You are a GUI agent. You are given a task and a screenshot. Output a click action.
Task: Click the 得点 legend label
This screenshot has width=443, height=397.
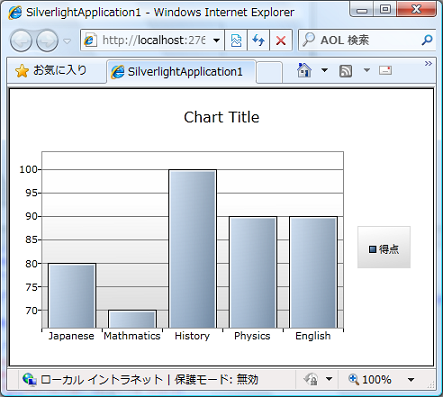pyautogui.click(x=389, y=249)
